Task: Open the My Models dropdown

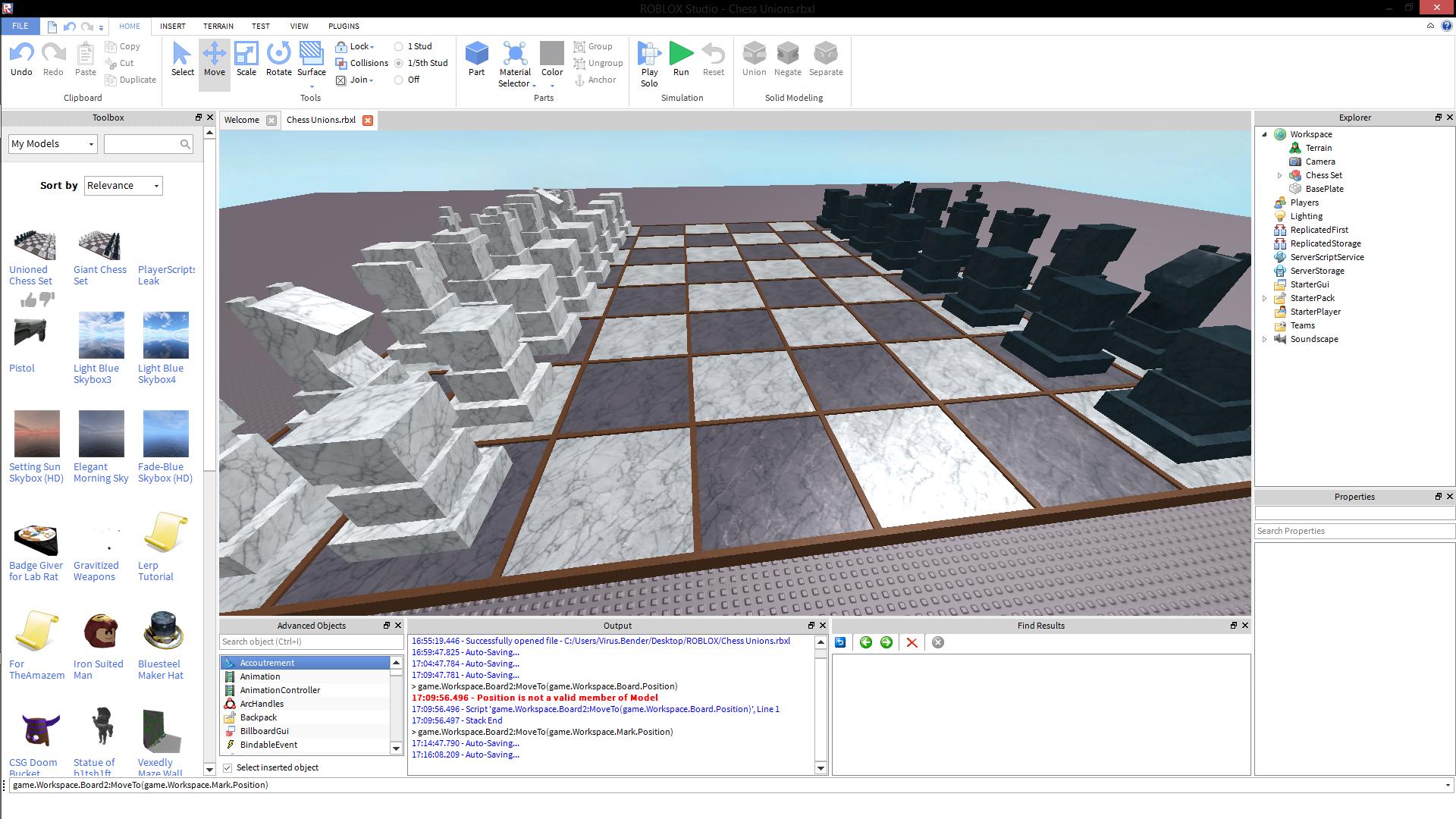Action: (53, 144)
